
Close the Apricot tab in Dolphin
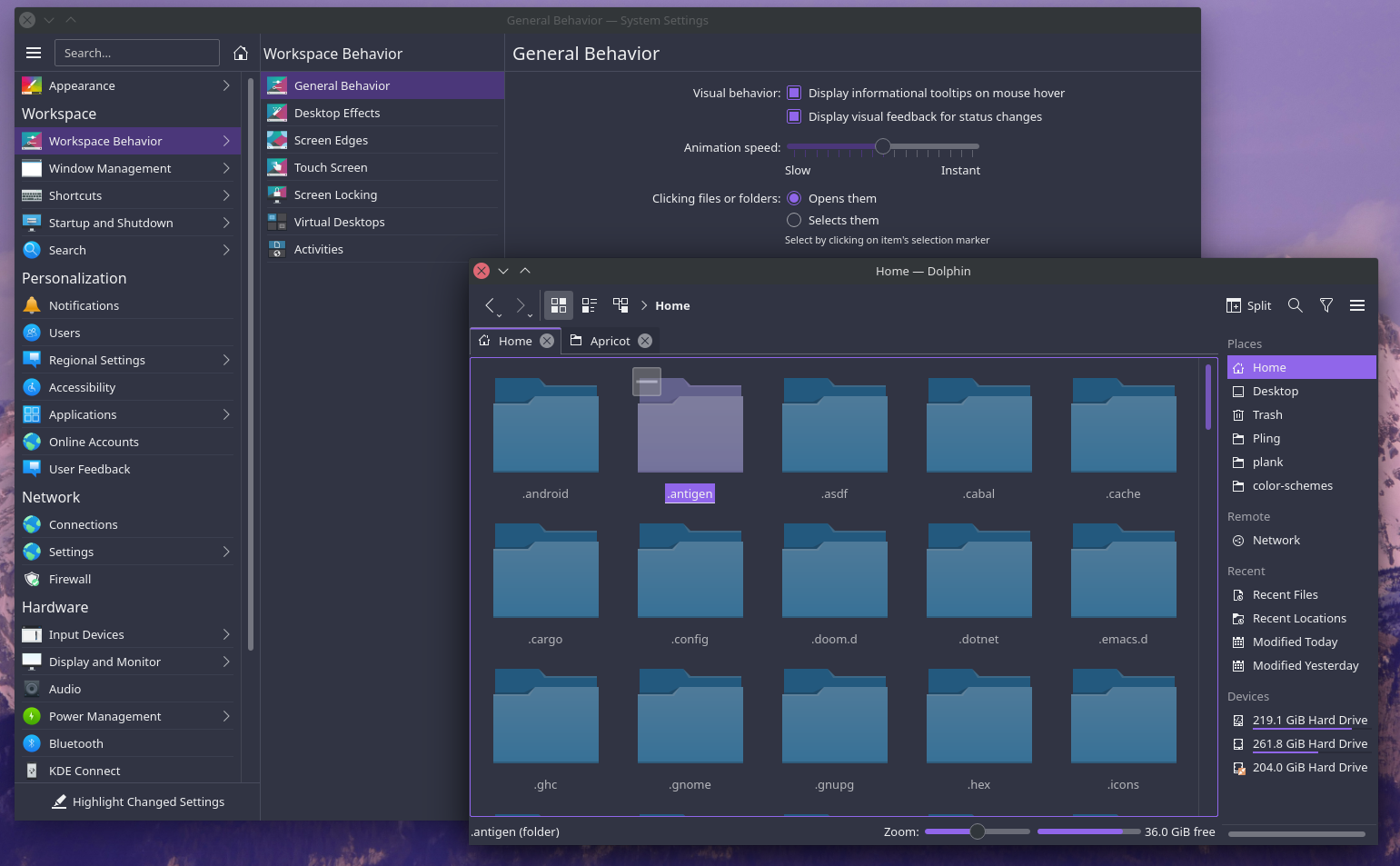point(645,341)
